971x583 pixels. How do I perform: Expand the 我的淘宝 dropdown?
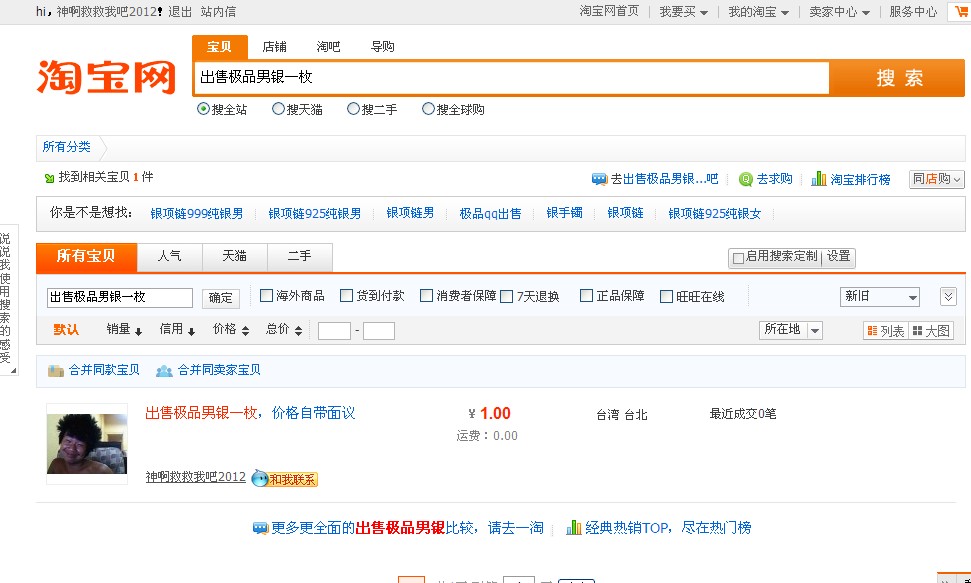[759, 12]
